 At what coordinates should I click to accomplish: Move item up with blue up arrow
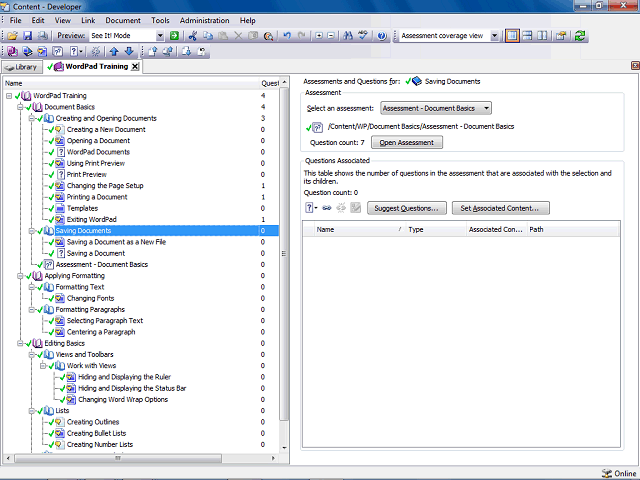114,51
